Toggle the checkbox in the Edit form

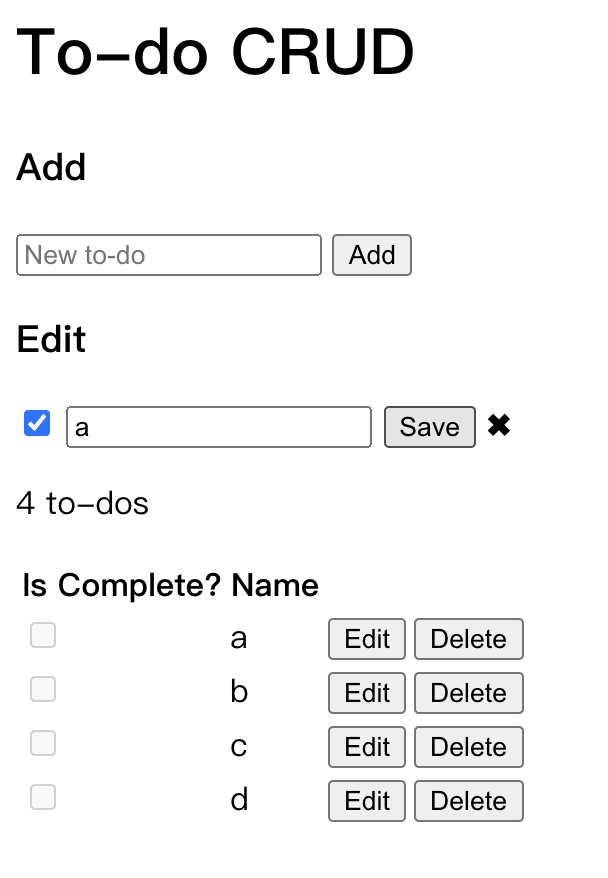(37, 424)
